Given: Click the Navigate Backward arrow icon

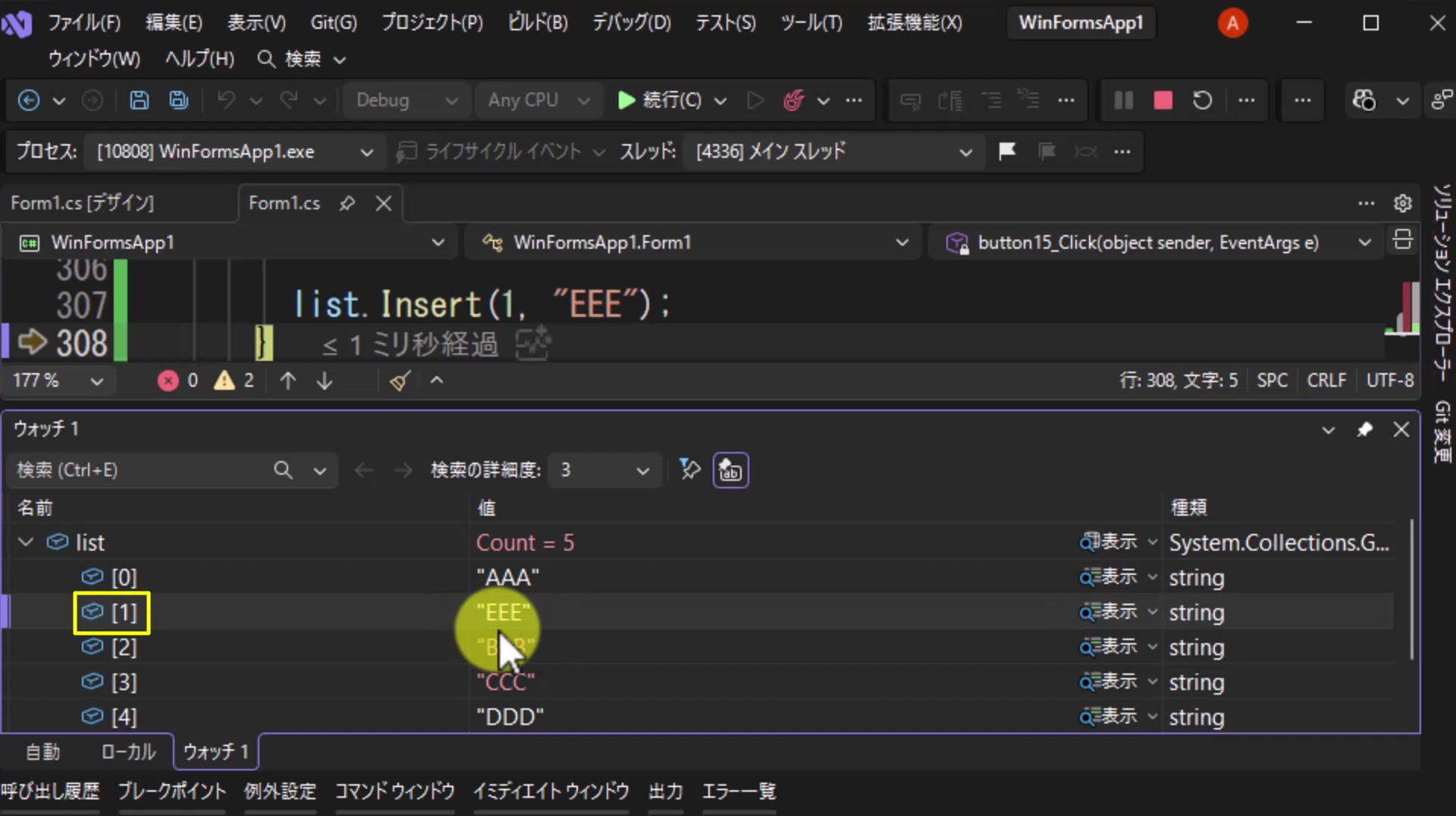Looking at the screenshot, I should (29, 100).
